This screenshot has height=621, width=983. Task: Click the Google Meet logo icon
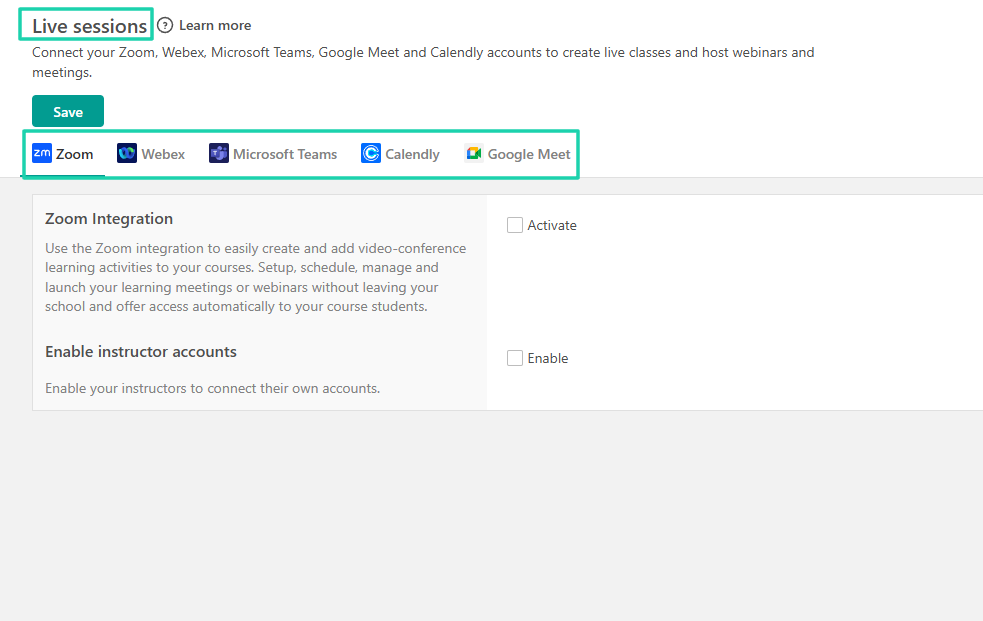[x=473, y=153]
